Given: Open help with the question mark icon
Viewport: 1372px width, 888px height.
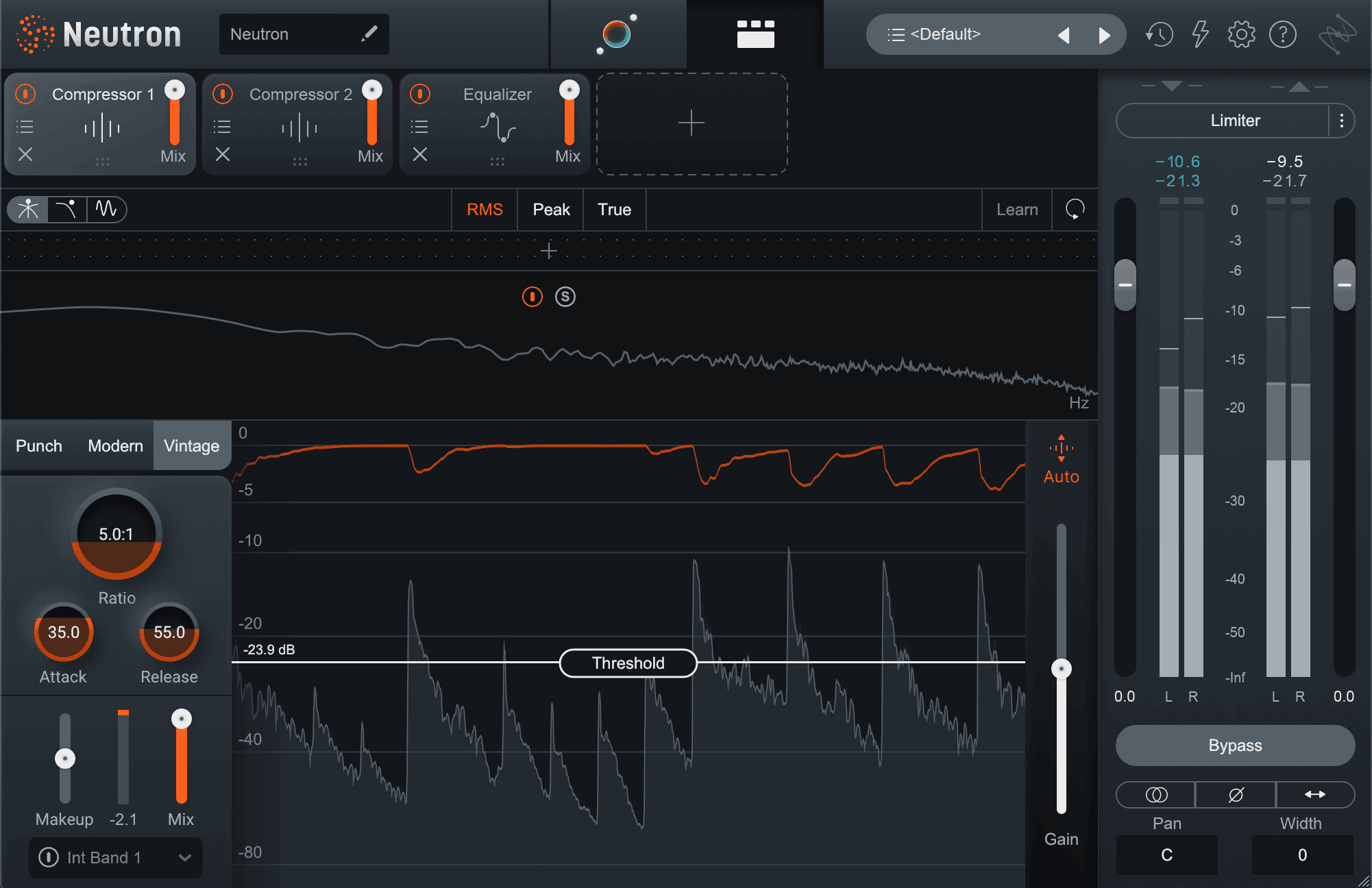Looking at the screenshot, I should pos(1282,34).
